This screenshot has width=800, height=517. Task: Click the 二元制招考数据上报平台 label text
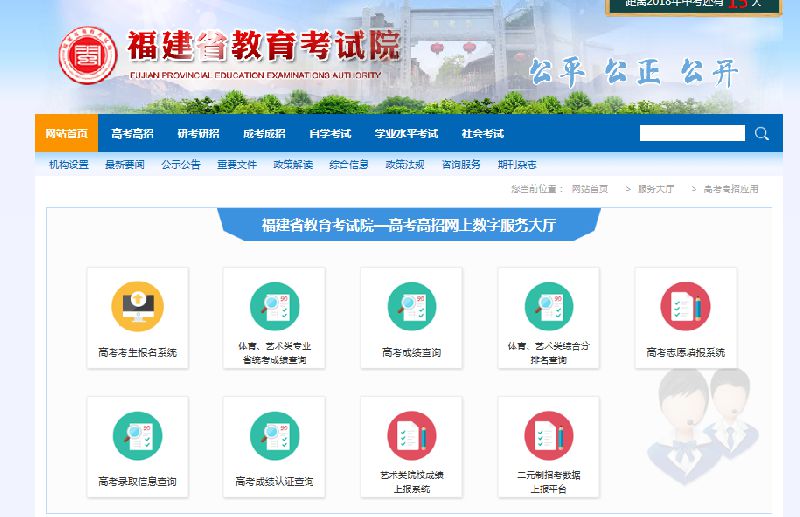click(x=549, y=482)
